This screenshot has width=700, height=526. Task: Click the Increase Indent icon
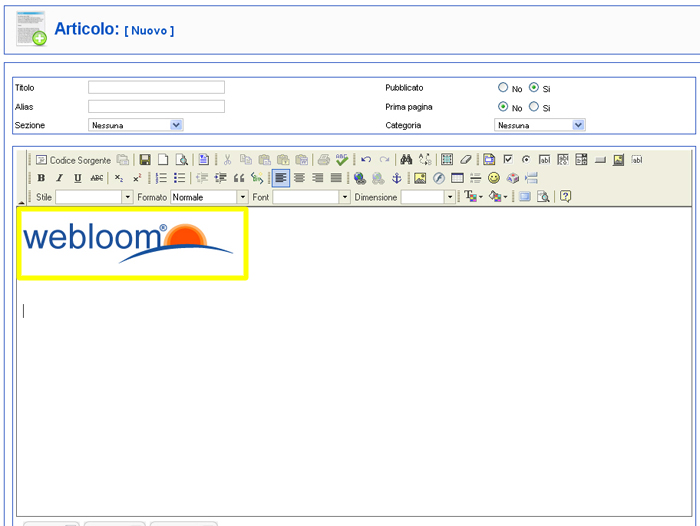[x=221, y=178]
